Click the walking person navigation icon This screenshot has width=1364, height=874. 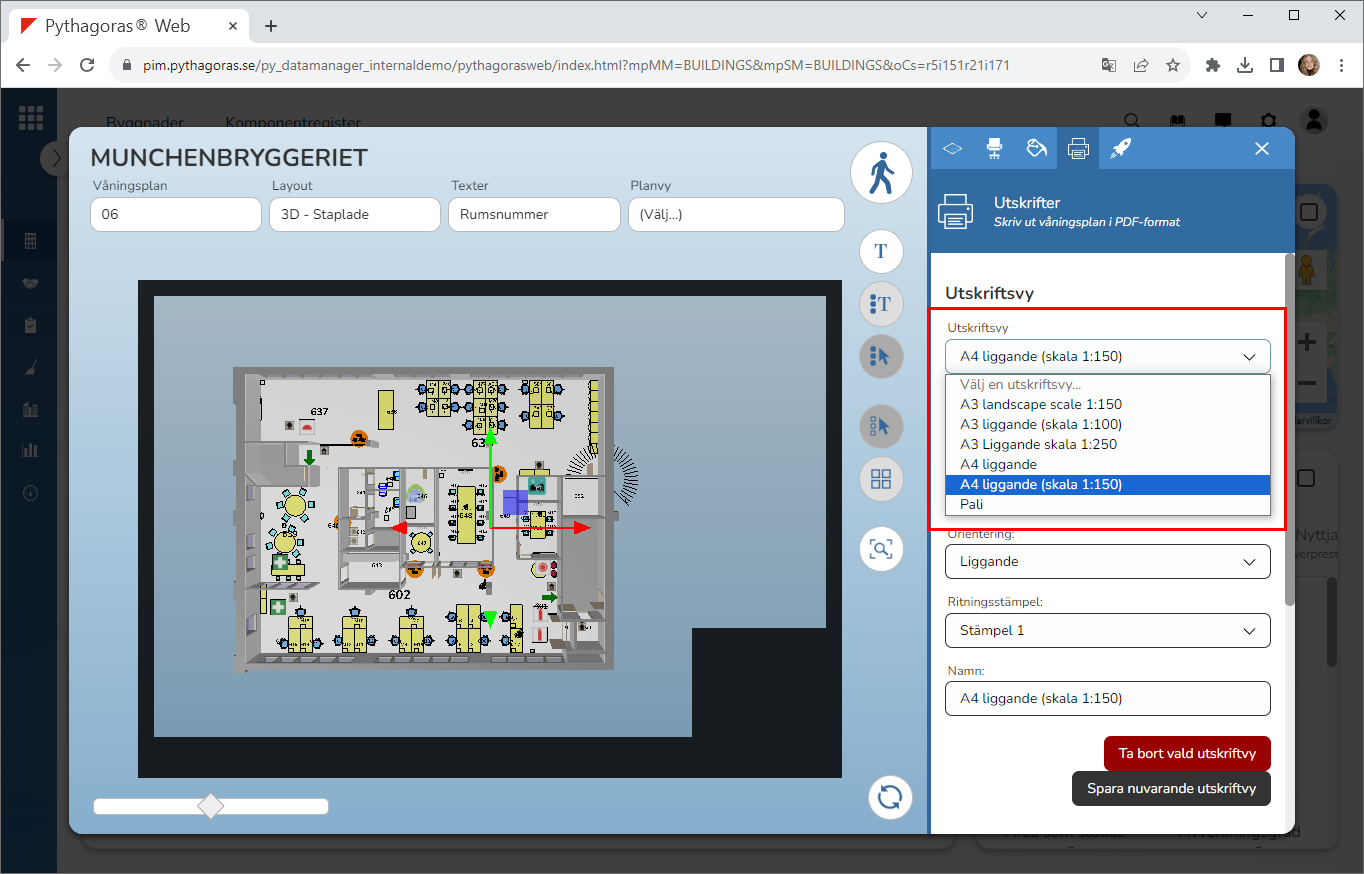881,174
